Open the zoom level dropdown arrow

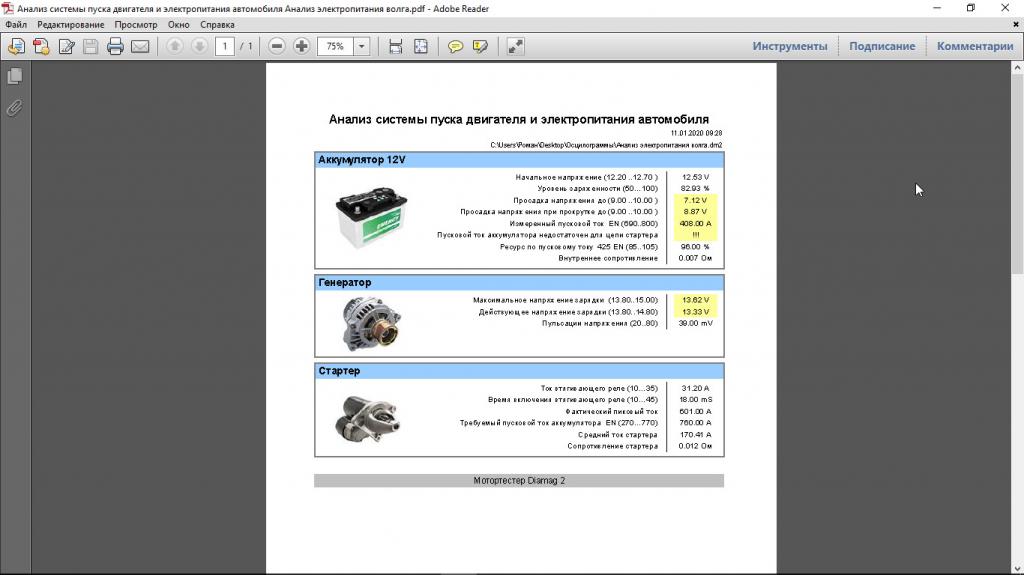pos(361,46)
